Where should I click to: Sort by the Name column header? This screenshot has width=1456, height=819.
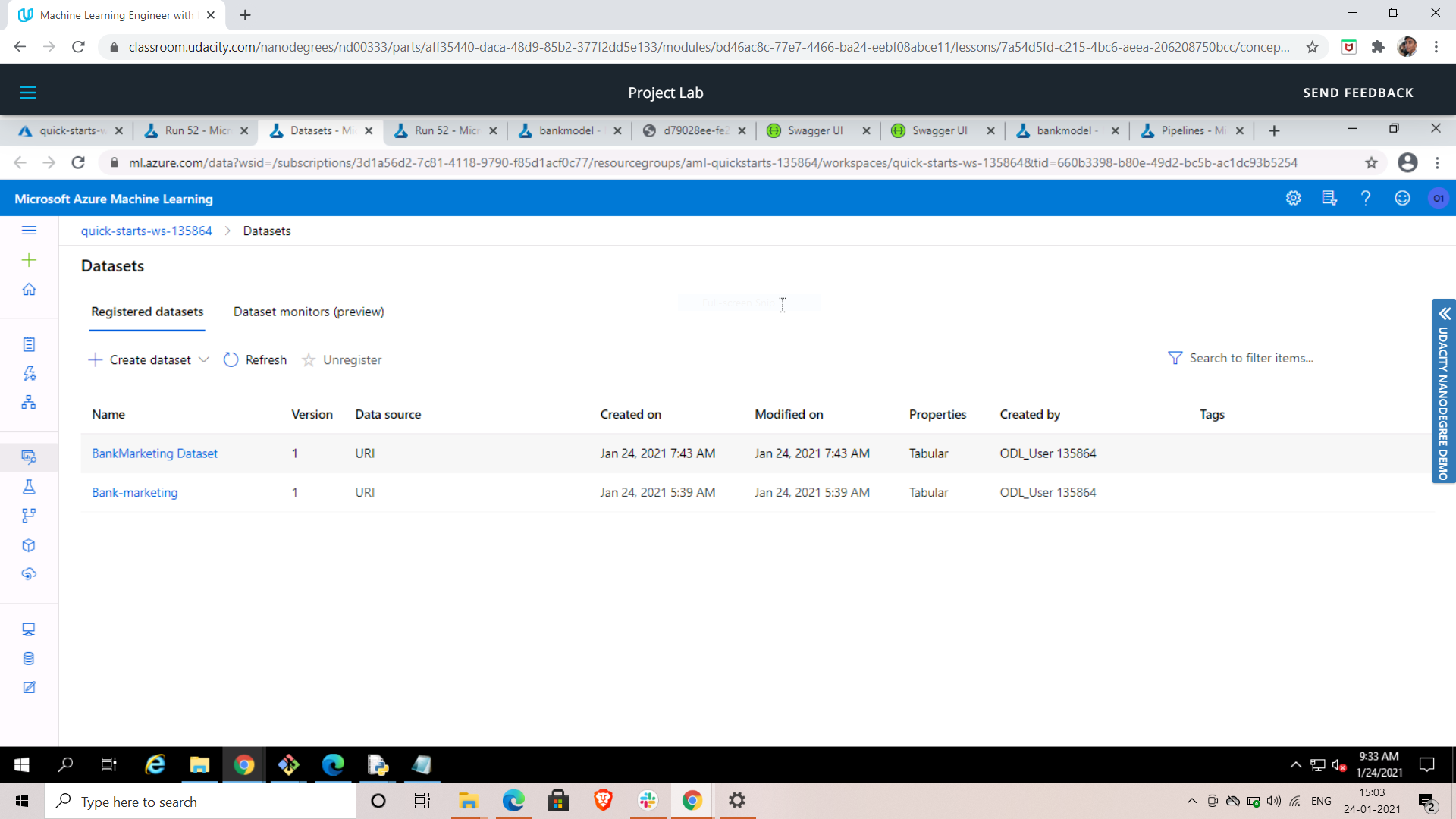click(108, 415)
